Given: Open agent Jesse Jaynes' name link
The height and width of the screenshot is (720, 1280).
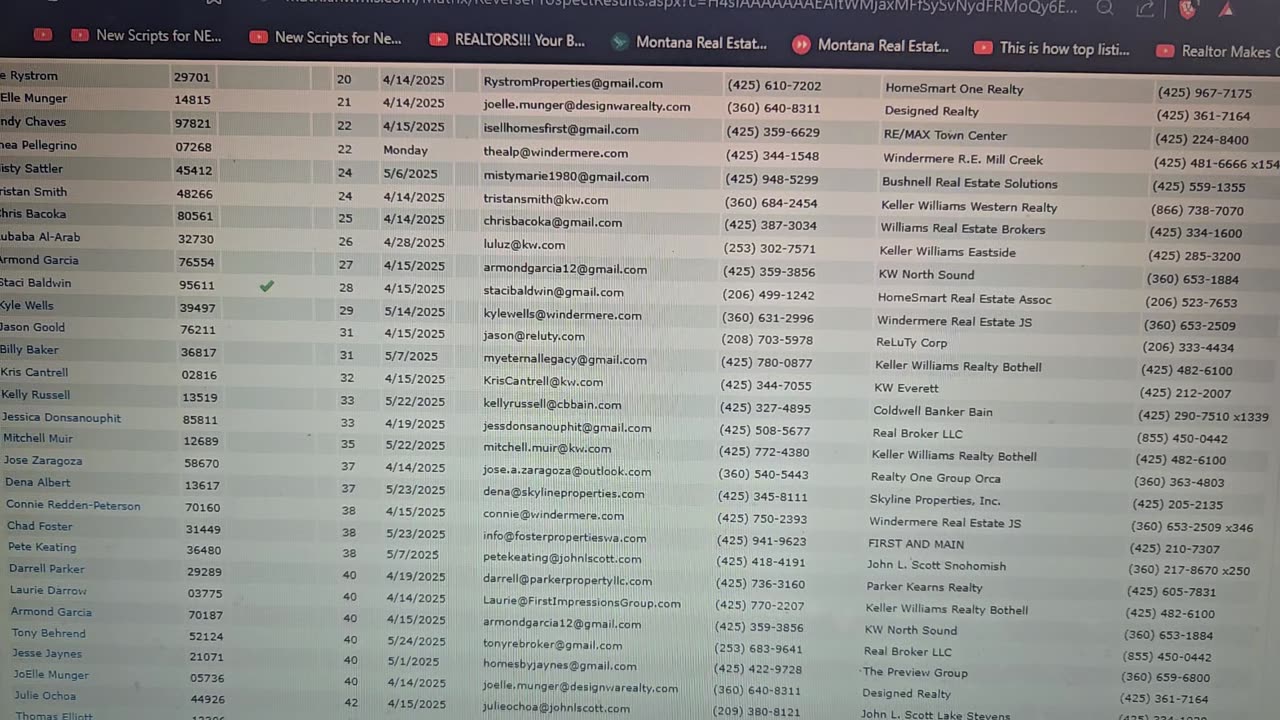Looking at the screenshot, I should click(47, 654).
